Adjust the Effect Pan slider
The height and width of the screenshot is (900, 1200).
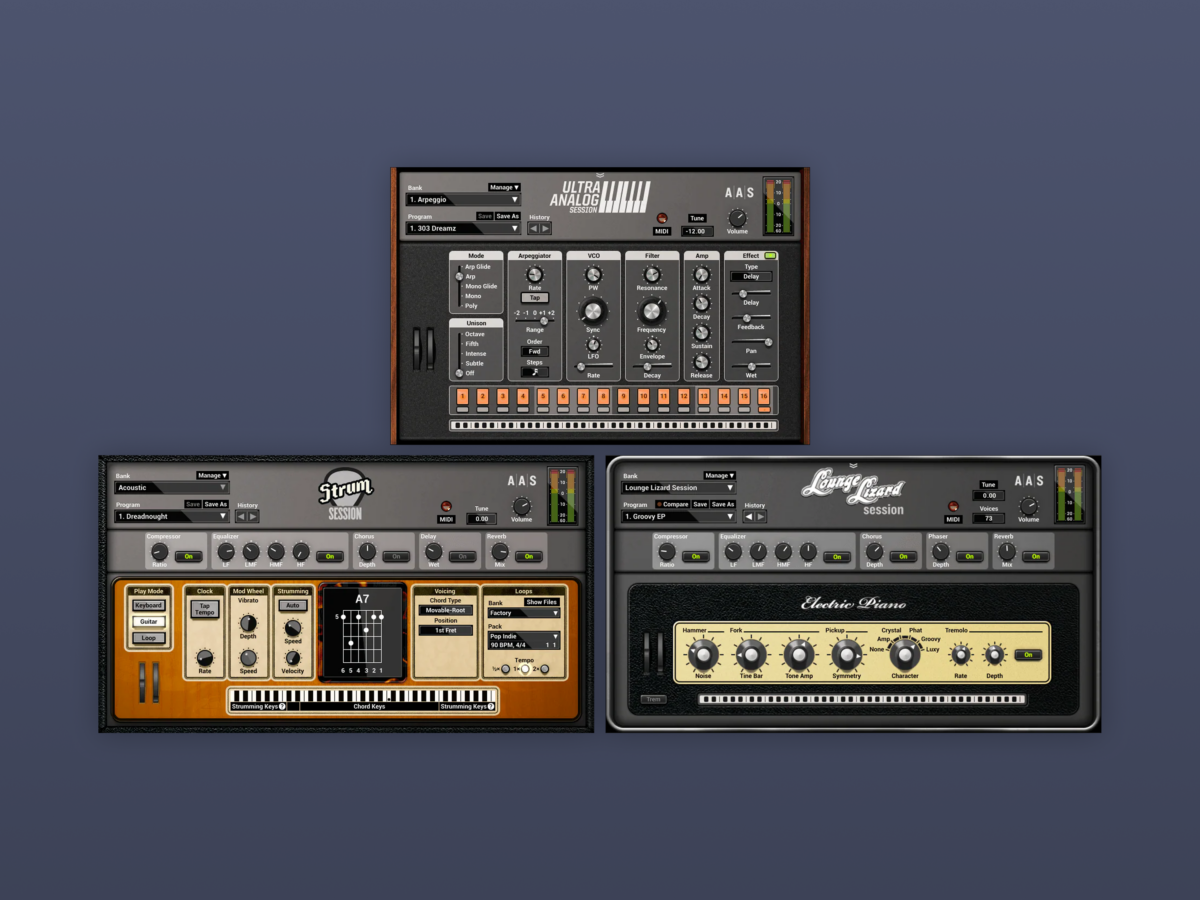pos(751,342)
